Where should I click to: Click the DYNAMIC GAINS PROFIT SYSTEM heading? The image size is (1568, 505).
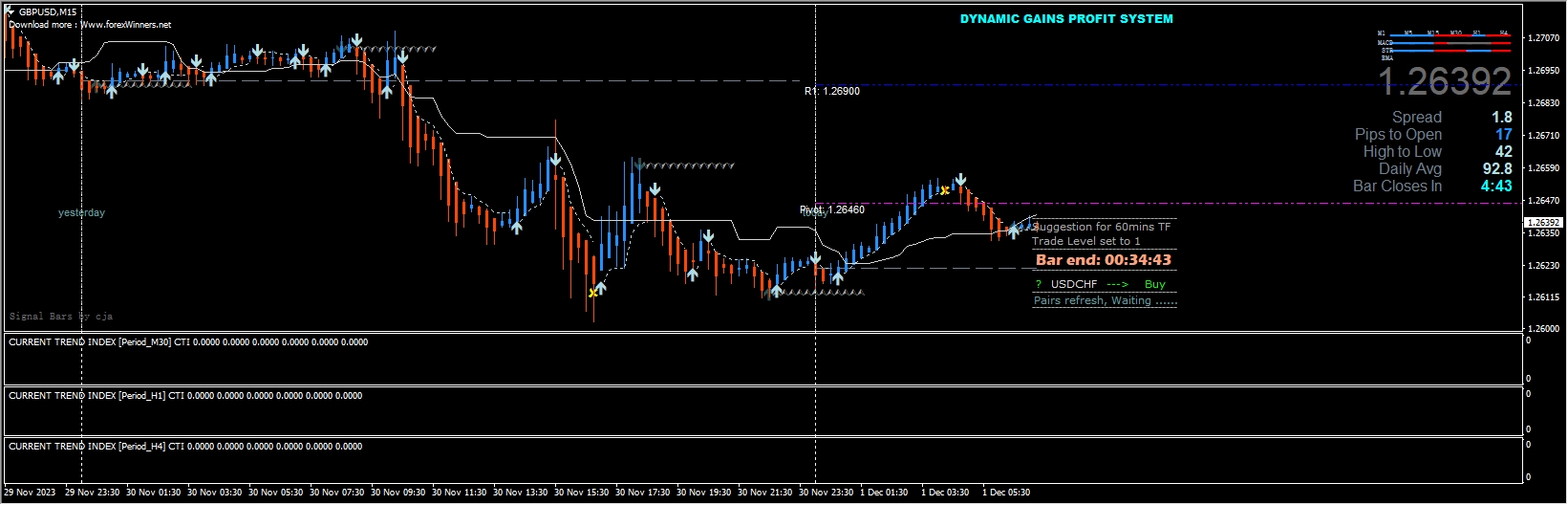[x=1066, y=18]
